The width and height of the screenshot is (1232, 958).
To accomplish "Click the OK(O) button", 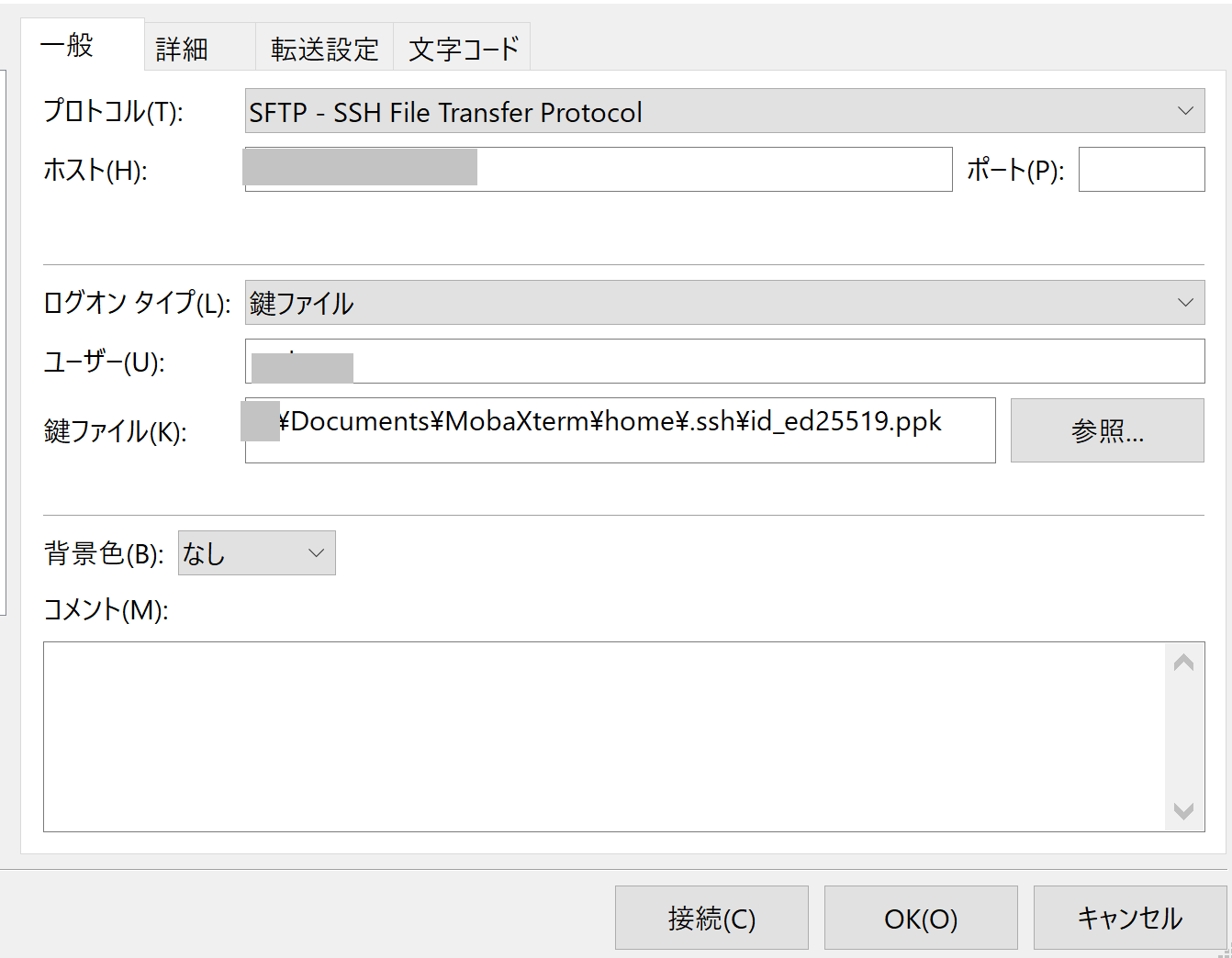I will (921, 918).
